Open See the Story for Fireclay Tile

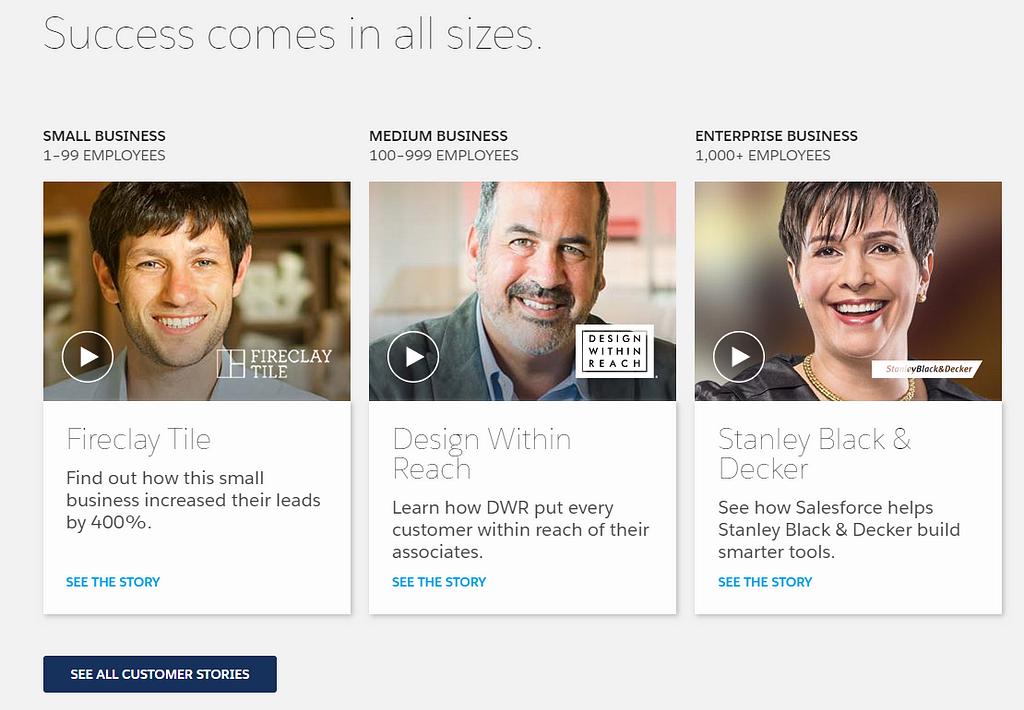click(113, 582)
